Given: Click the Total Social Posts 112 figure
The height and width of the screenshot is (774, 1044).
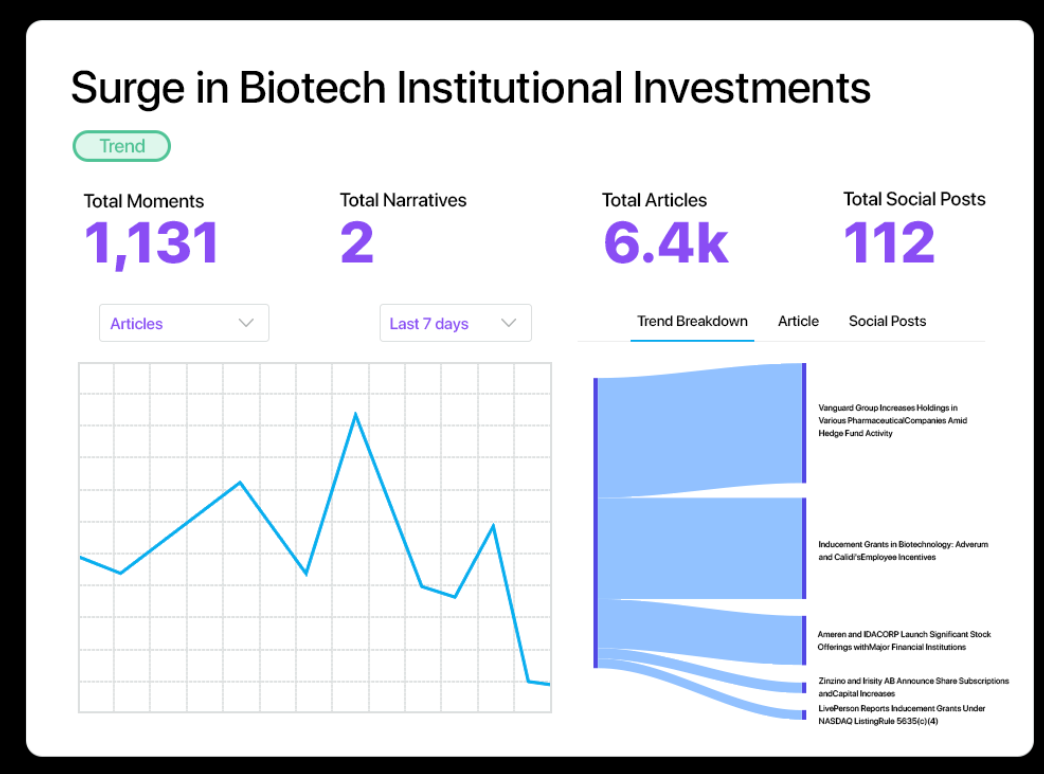Looking at the screenshot, I should point(889,243).
